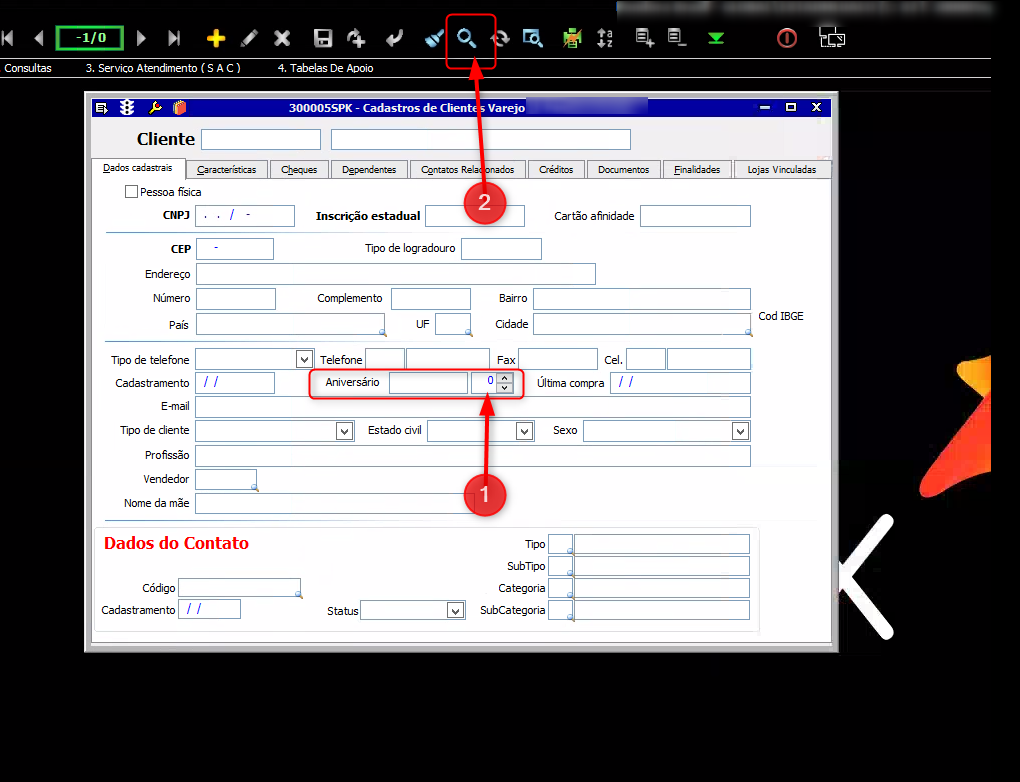The height and width of the screenshot is (782, 1020).
Task: Decrease the Aniversário spinner value
Action: (504, 388)
